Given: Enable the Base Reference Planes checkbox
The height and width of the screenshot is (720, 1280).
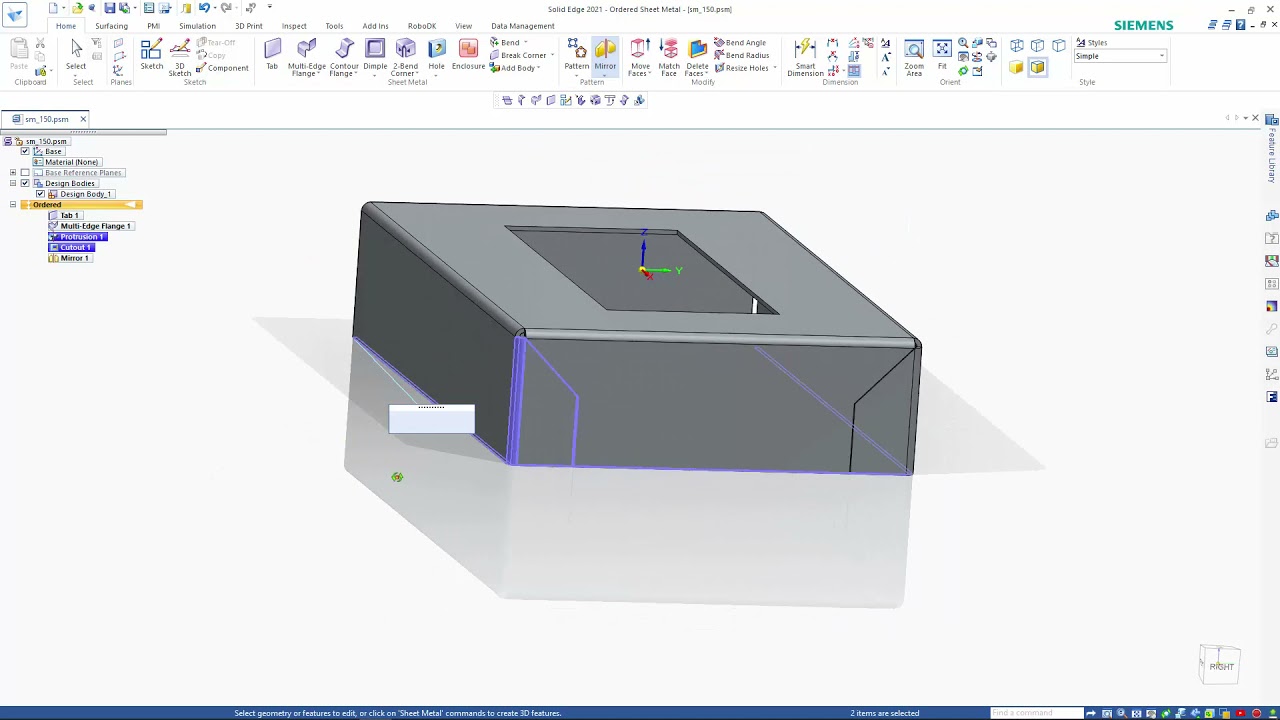Looking at the screenshot, I should tap(25, 173).
